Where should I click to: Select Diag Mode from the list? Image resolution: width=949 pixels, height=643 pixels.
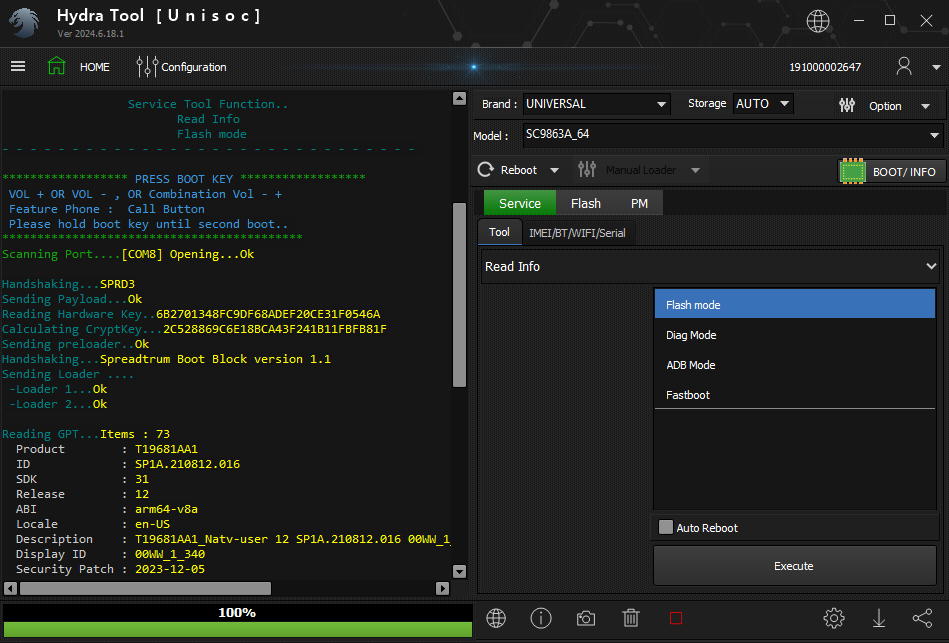pyautogui.click(x=691, y=335)
